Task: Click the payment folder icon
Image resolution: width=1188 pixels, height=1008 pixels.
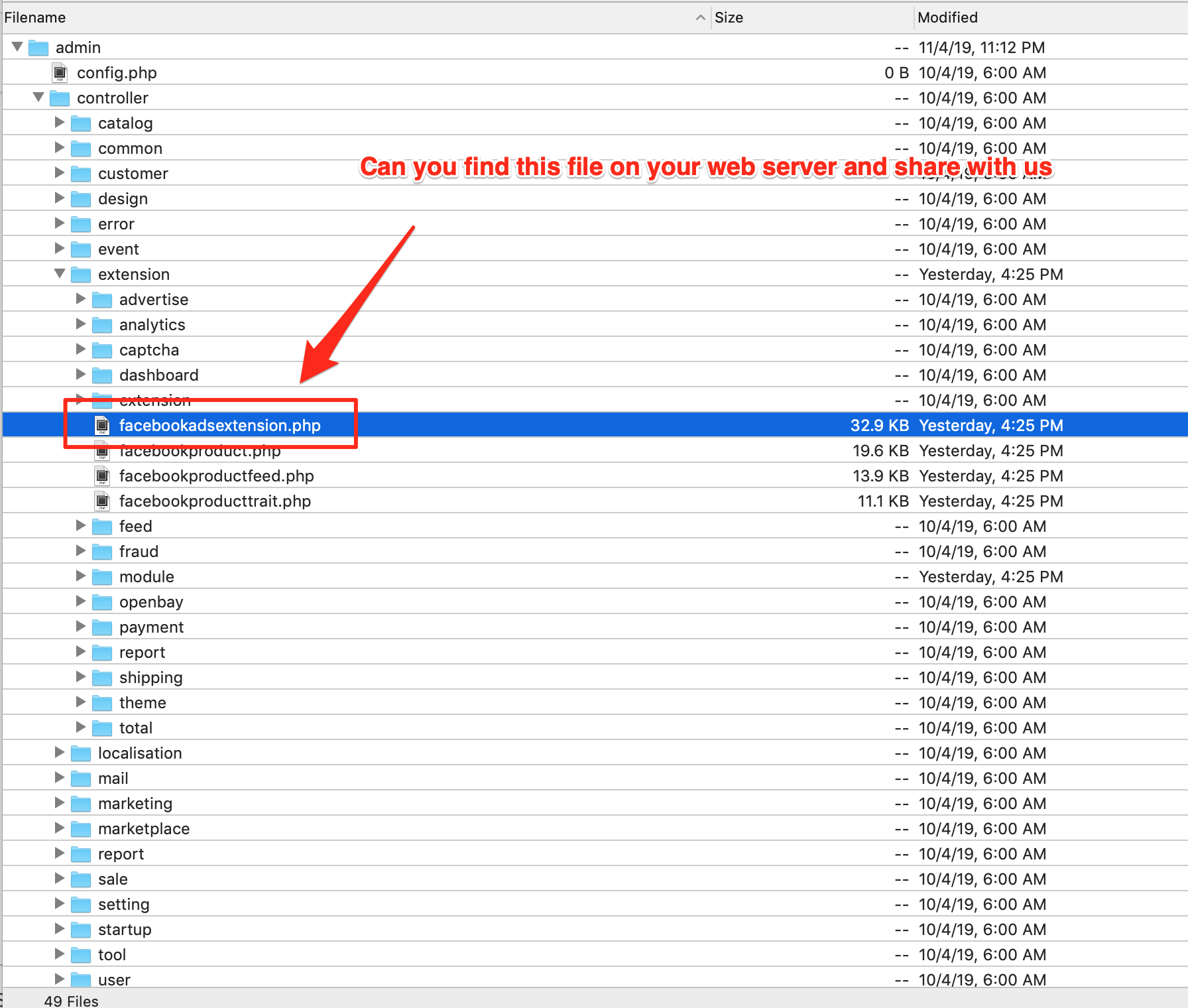Action: (x=102, y=627)
